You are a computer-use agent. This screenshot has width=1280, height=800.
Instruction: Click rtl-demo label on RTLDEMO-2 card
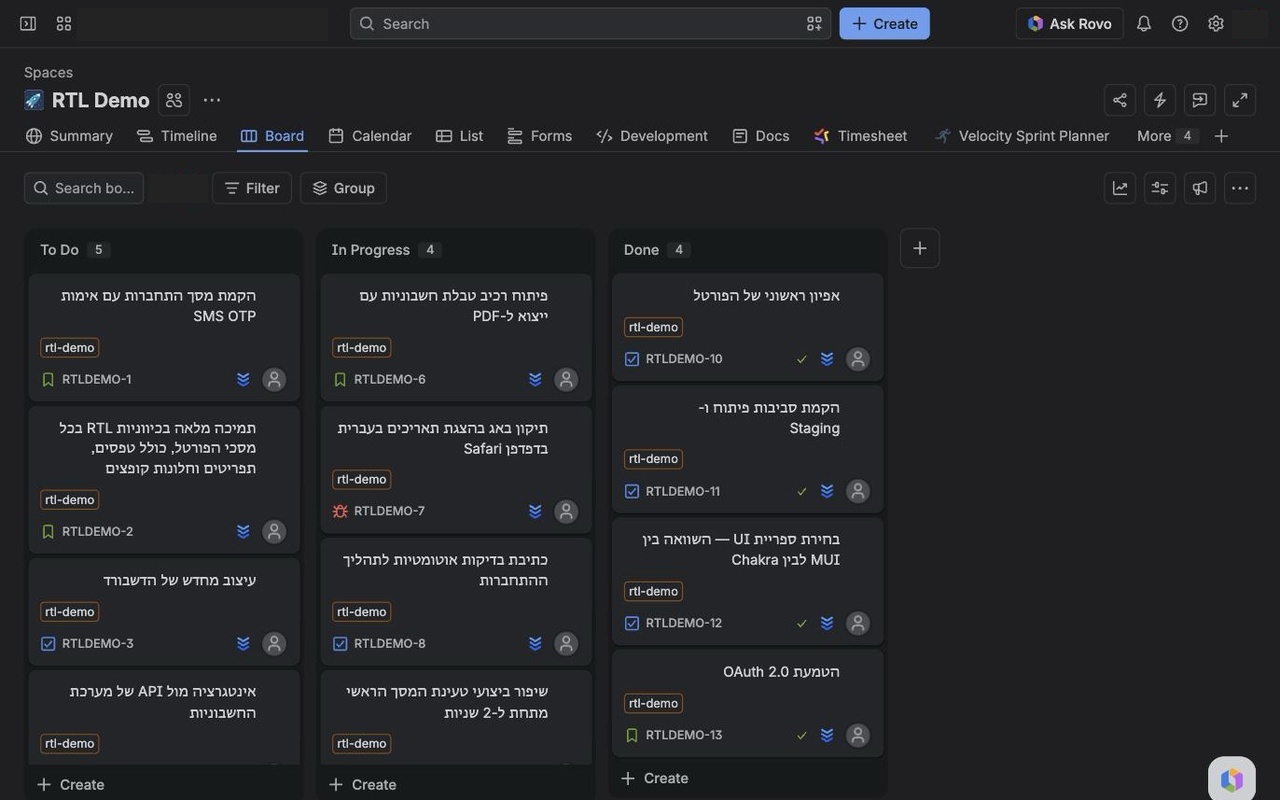coord(70,500)
